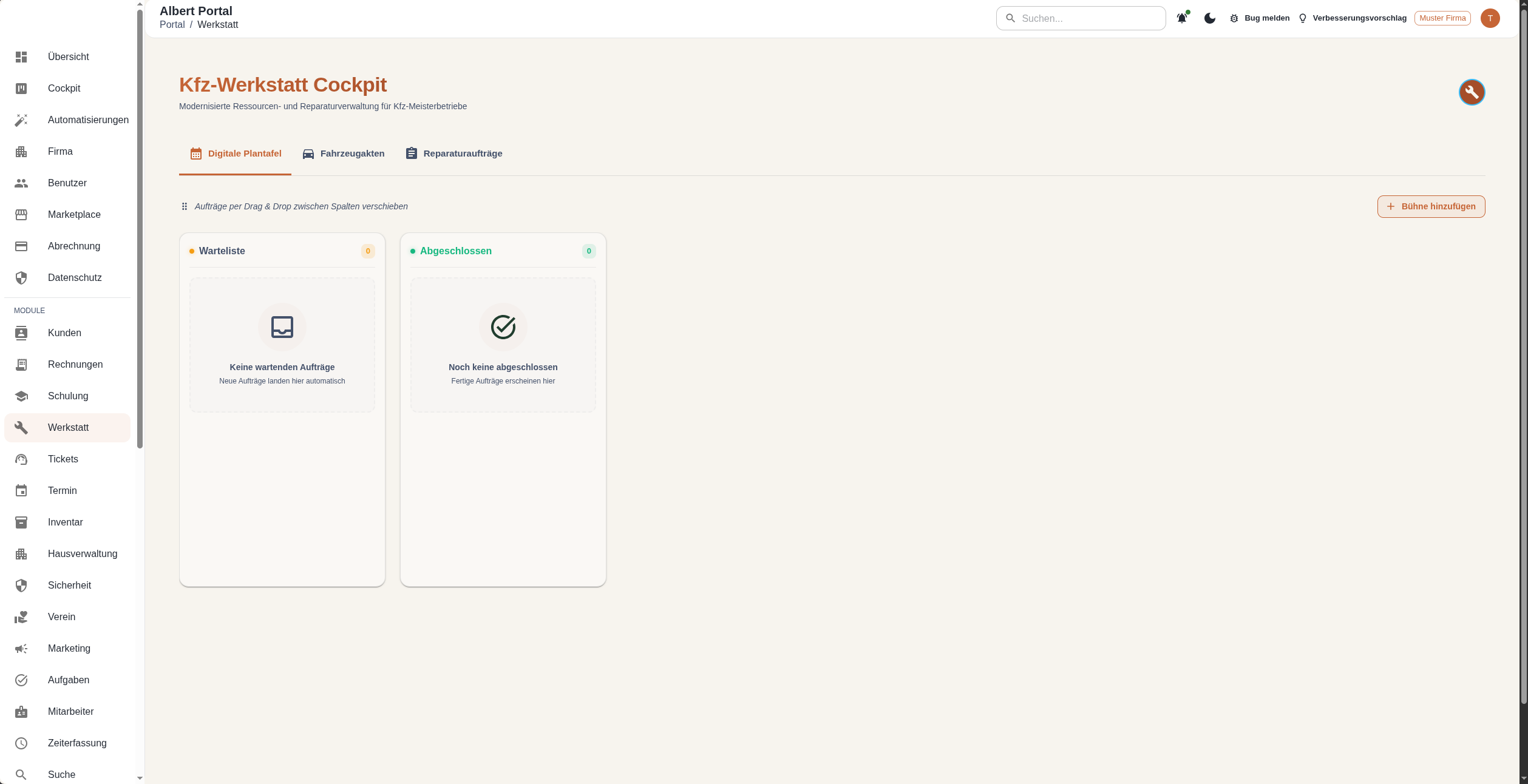Click the Kfz-Werkstatt Cockpit heading
This screenshot has height=784, width=1528.
[x=283, y=85]
